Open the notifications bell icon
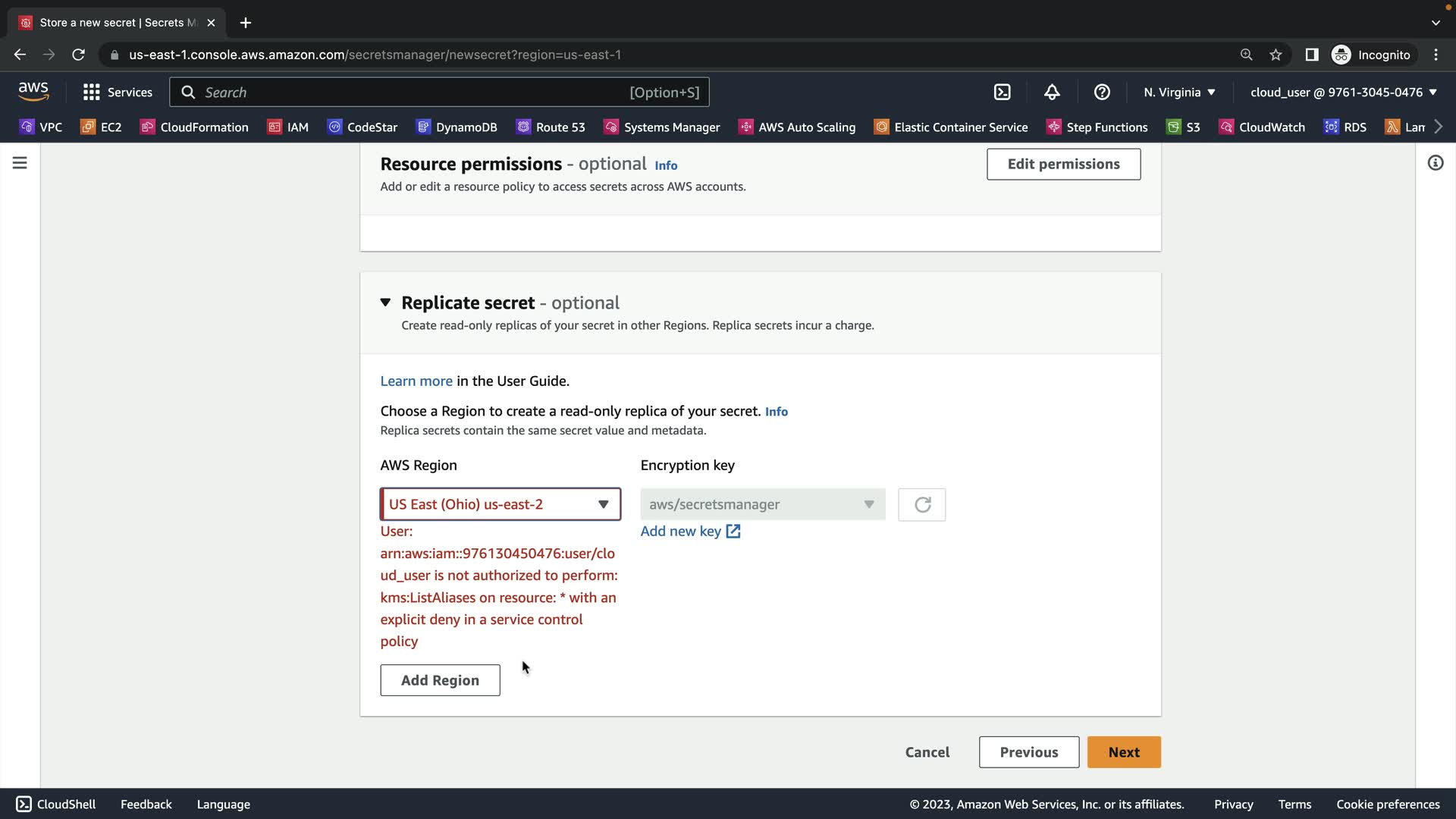The width and height of the screenshot is (1456, 819). click(x=1052, y=92)
